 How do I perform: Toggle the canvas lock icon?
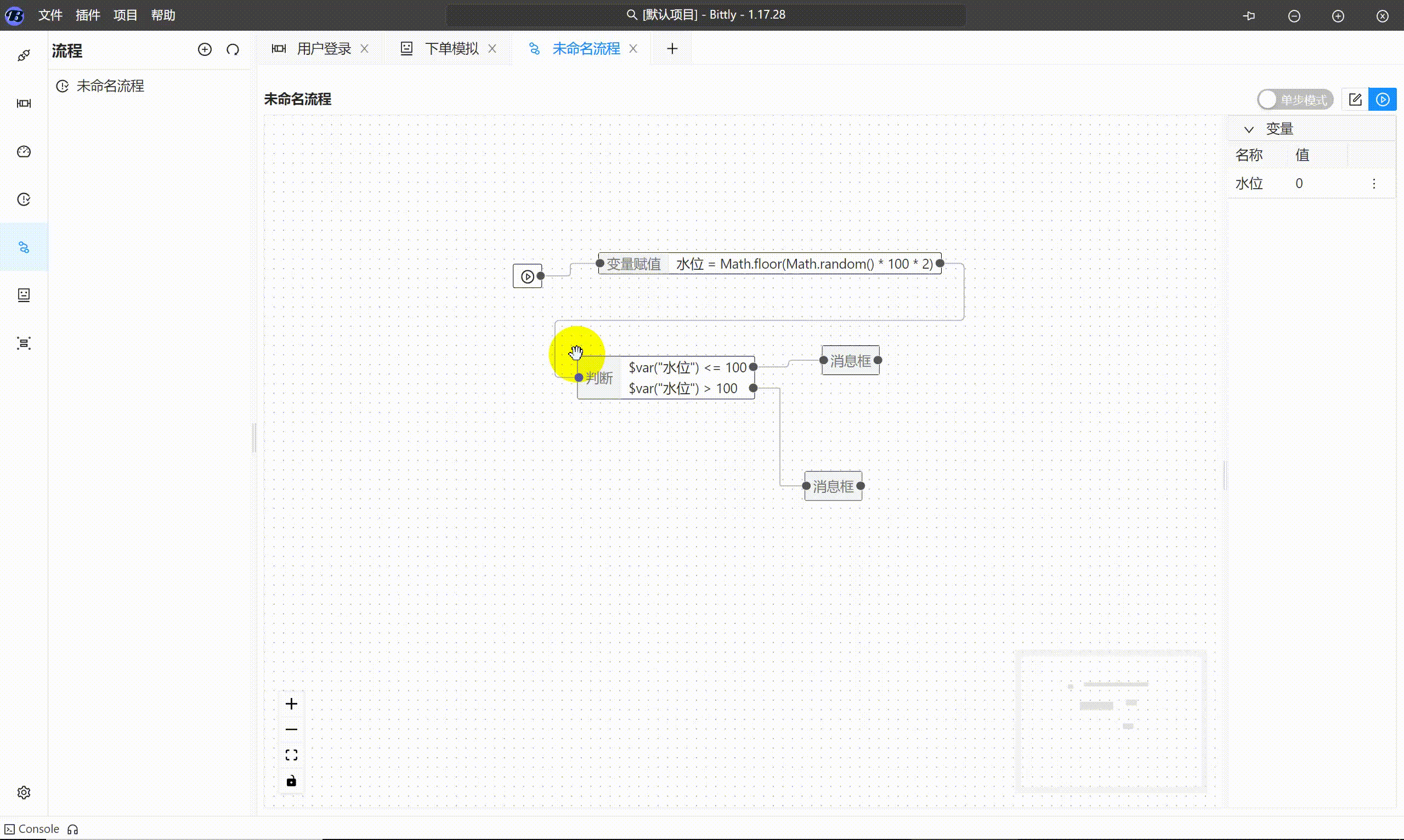[291, 780]
